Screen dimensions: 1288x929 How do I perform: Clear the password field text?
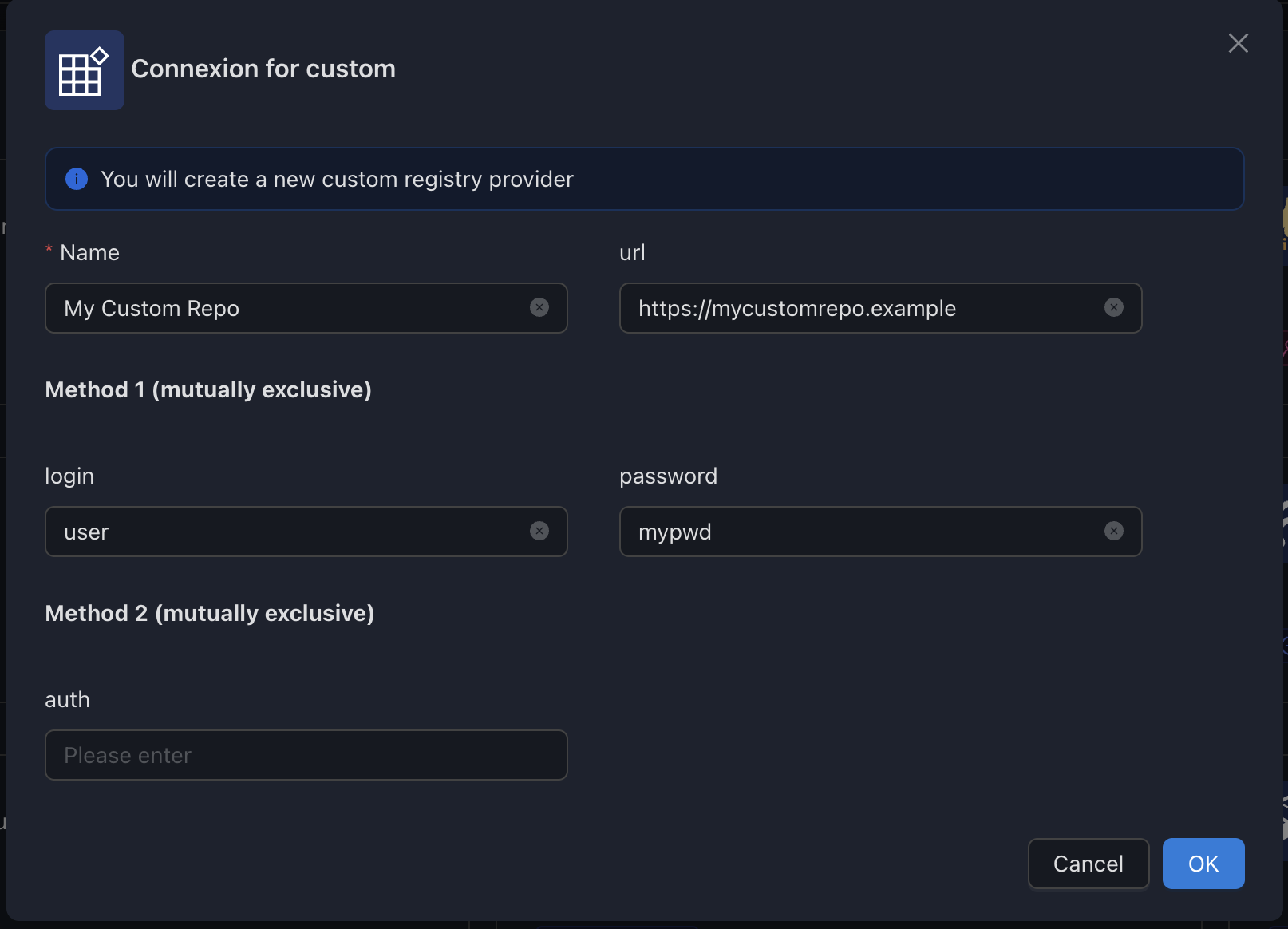1114,531
